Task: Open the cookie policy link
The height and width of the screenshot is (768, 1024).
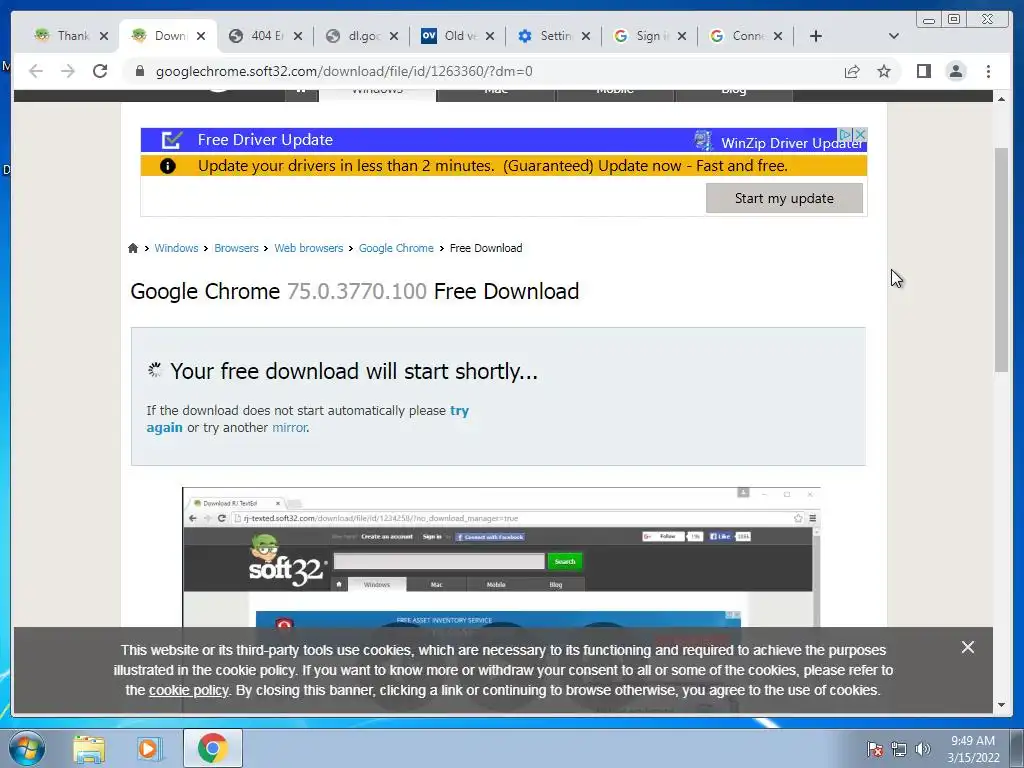Action: (x=189, y=690)
